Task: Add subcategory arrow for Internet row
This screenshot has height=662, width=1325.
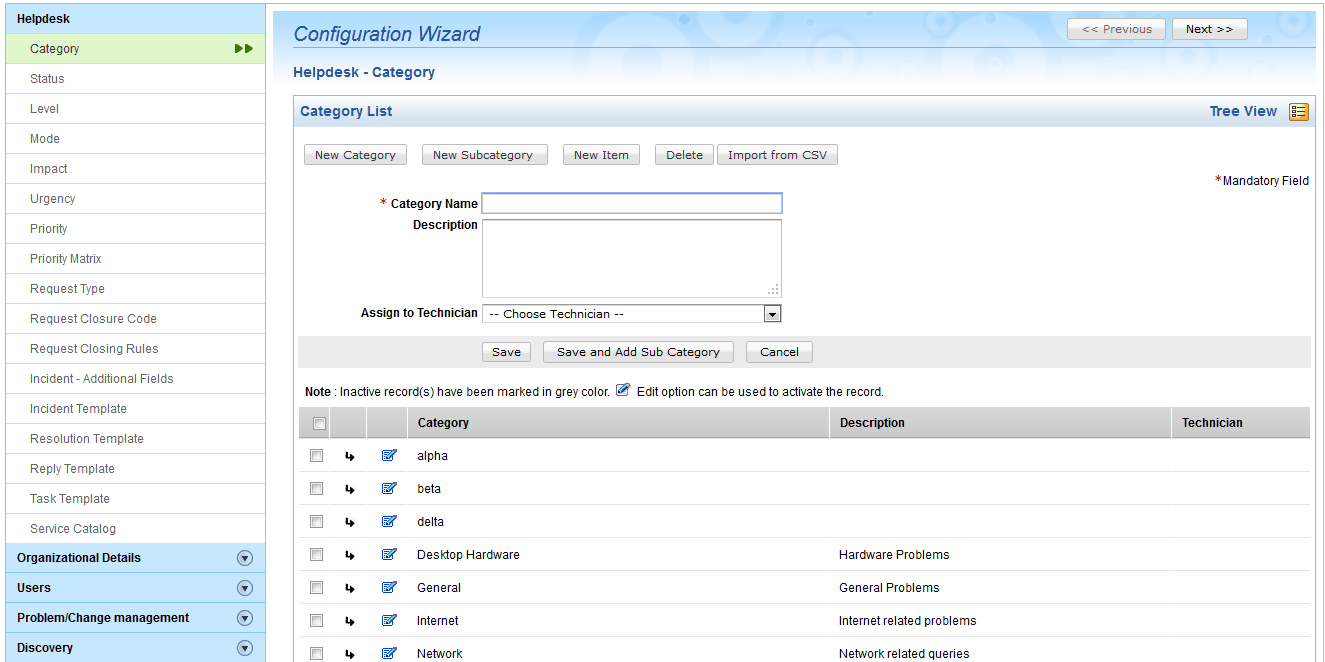Action: (x=349, y=622)
